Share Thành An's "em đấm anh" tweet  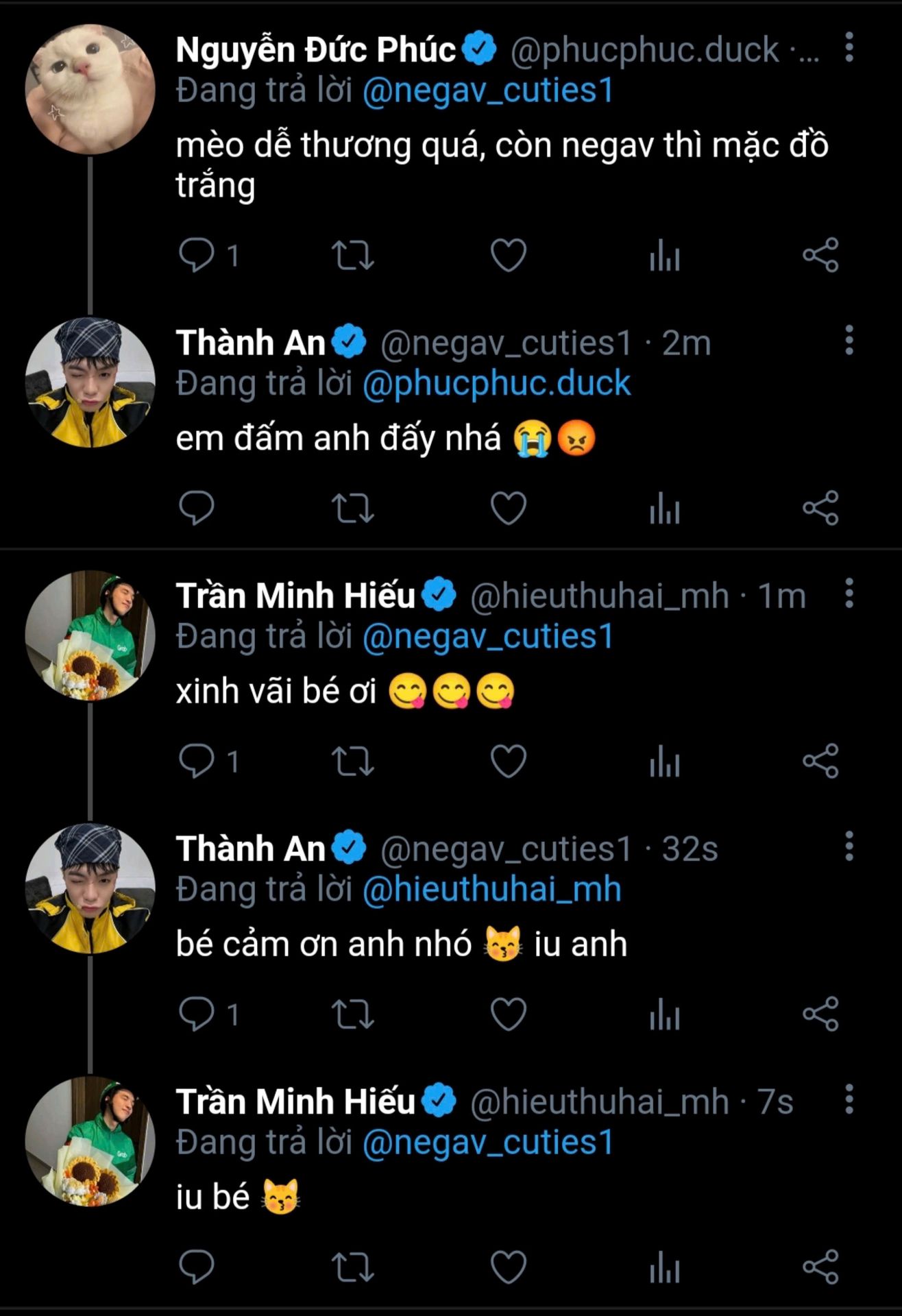(820, 509)
